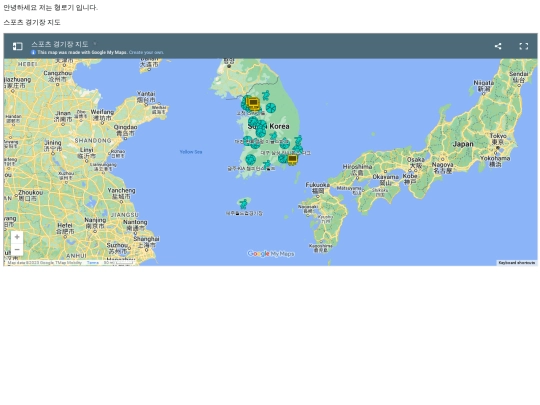Click the Yokohama city label

tap(495, 161)
